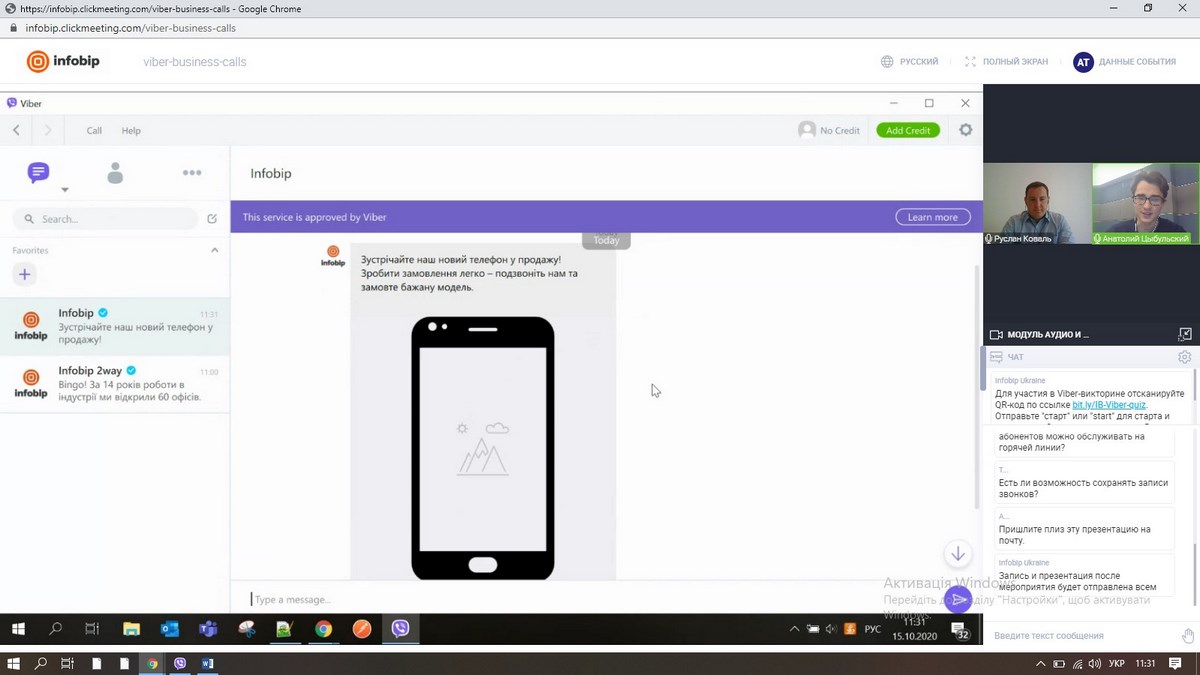Open the bit.ly/IB-Viber-quiz link

click(1108, 405)
